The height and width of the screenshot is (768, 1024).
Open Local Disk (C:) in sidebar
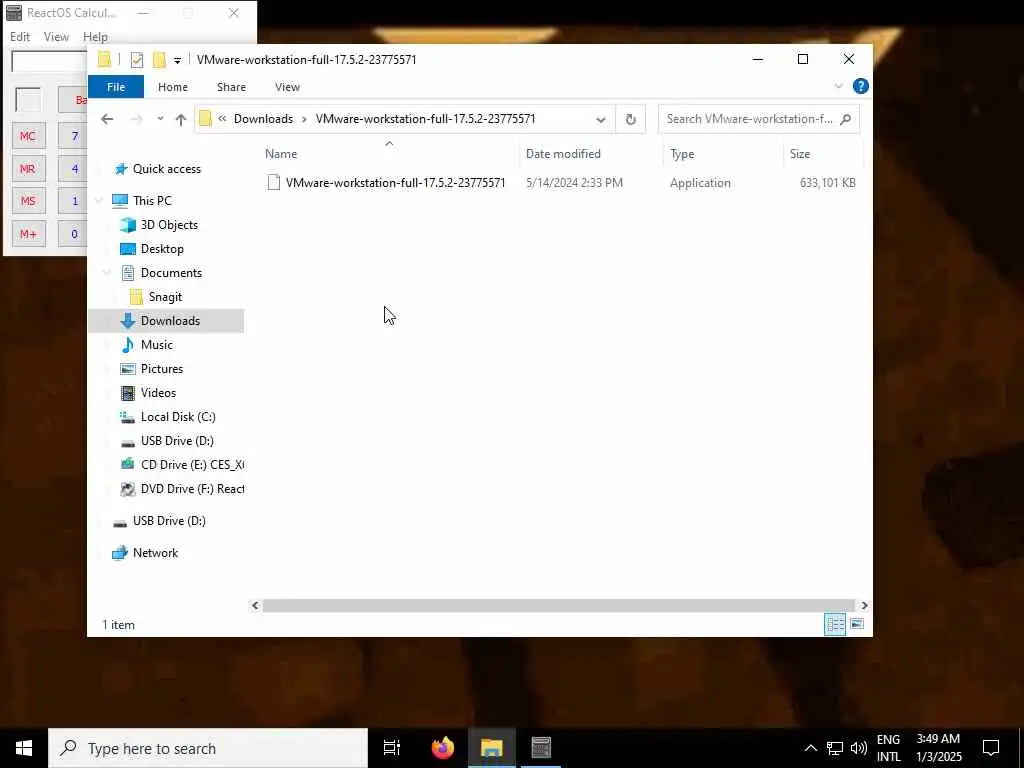tap(178, 417)
